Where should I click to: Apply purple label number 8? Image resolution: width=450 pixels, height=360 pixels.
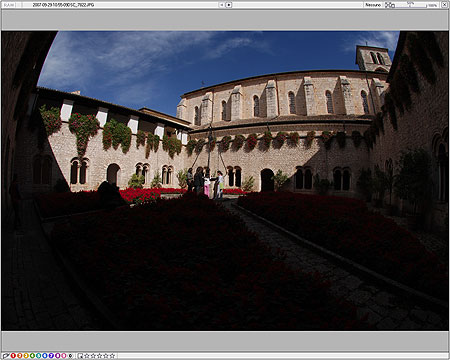58,356
